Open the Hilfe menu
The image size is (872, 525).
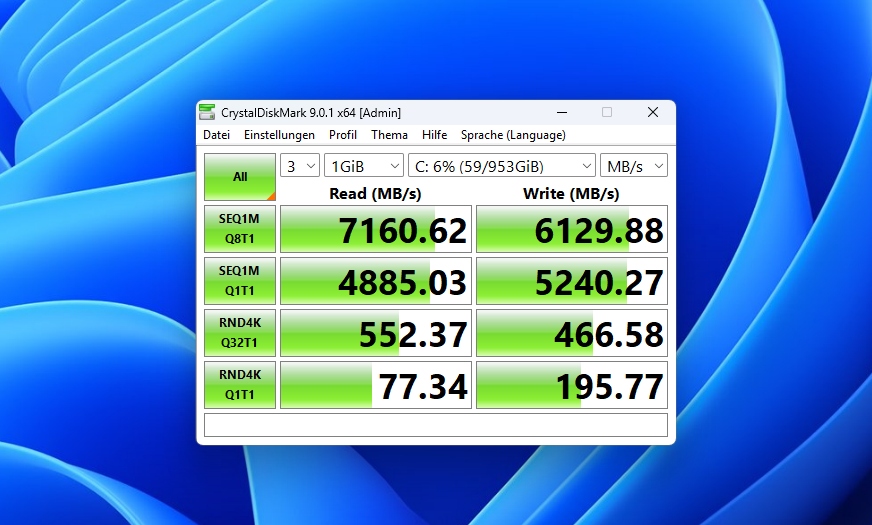434,135
